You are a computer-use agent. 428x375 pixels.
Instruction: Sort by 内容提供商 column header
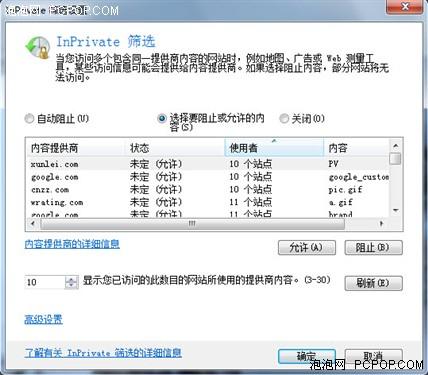tap(75, 148)
